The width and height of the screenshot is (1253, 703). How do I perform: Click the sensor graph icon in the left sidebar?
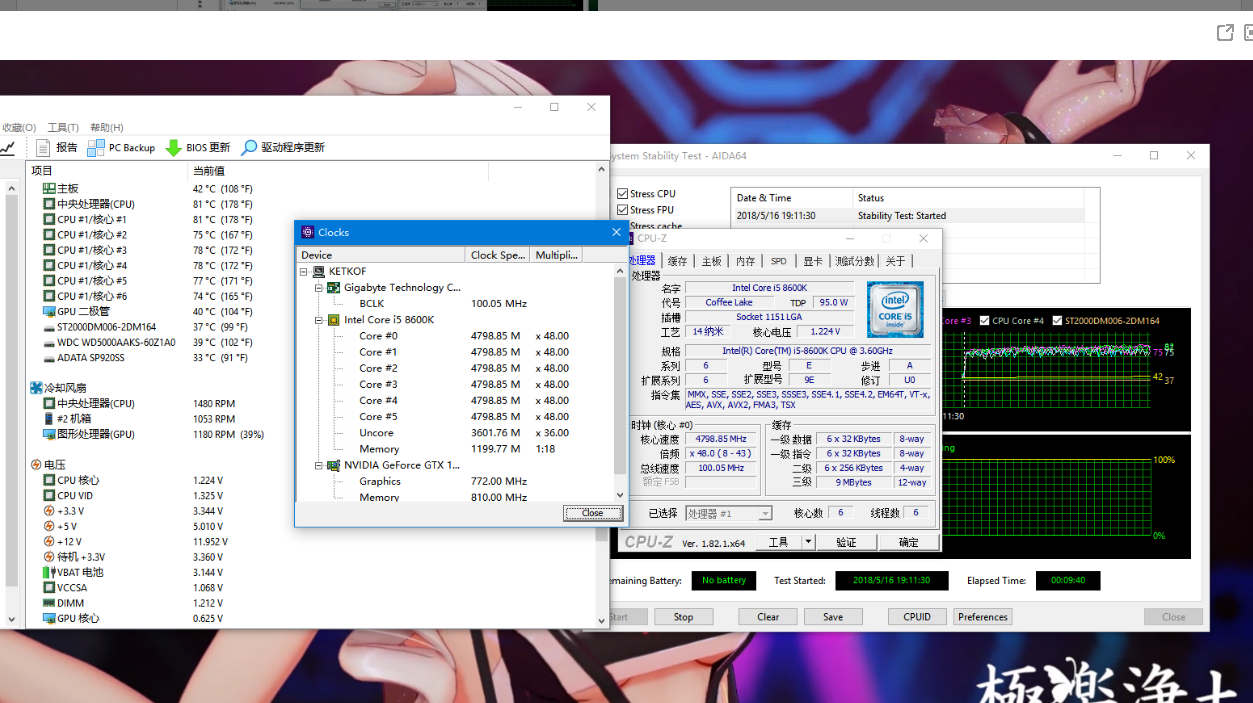pyautogui.click(x=9, y=146)
